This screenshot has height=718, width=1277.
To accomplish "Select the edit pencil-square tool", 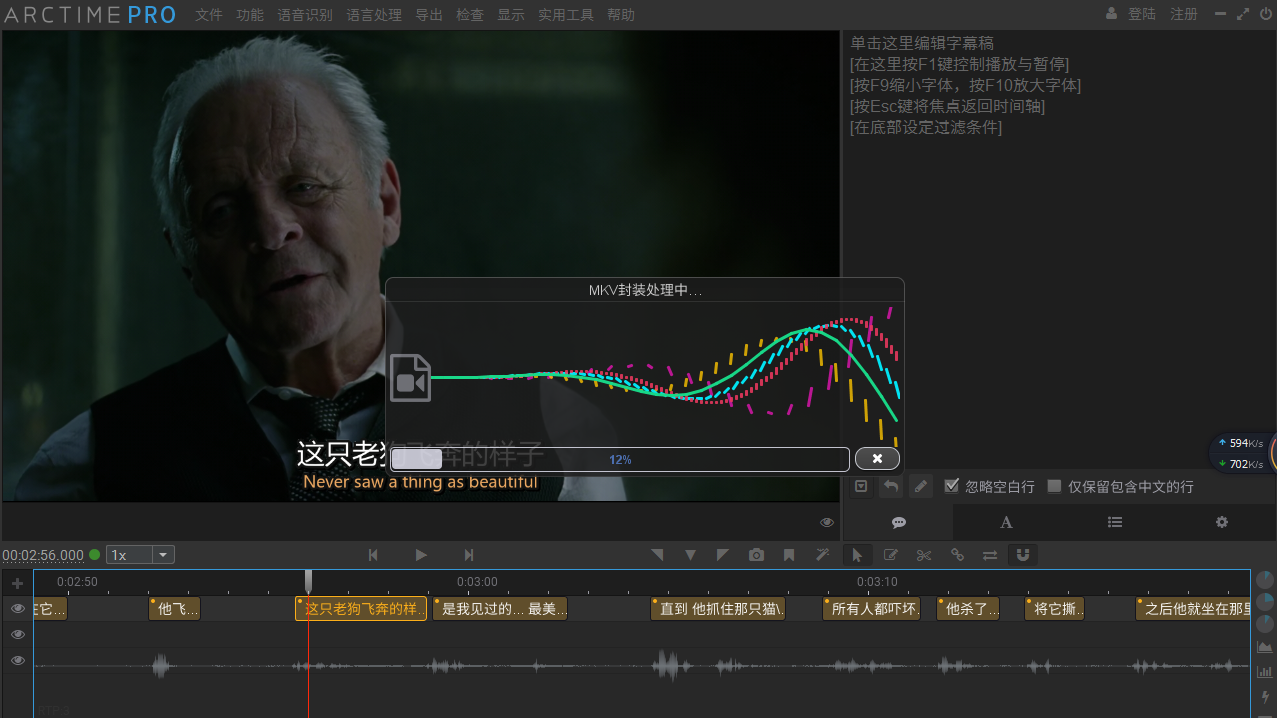I will [x=890, y=554].
